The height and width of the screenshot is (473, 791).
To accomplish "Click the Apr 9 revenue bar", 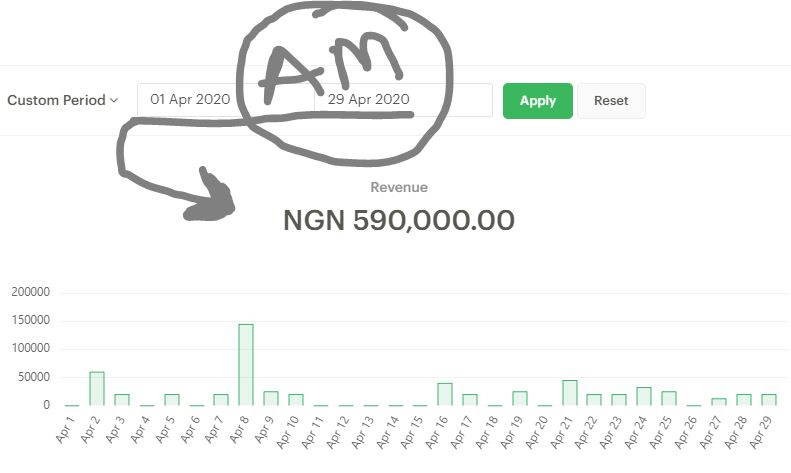I will 271,398.
